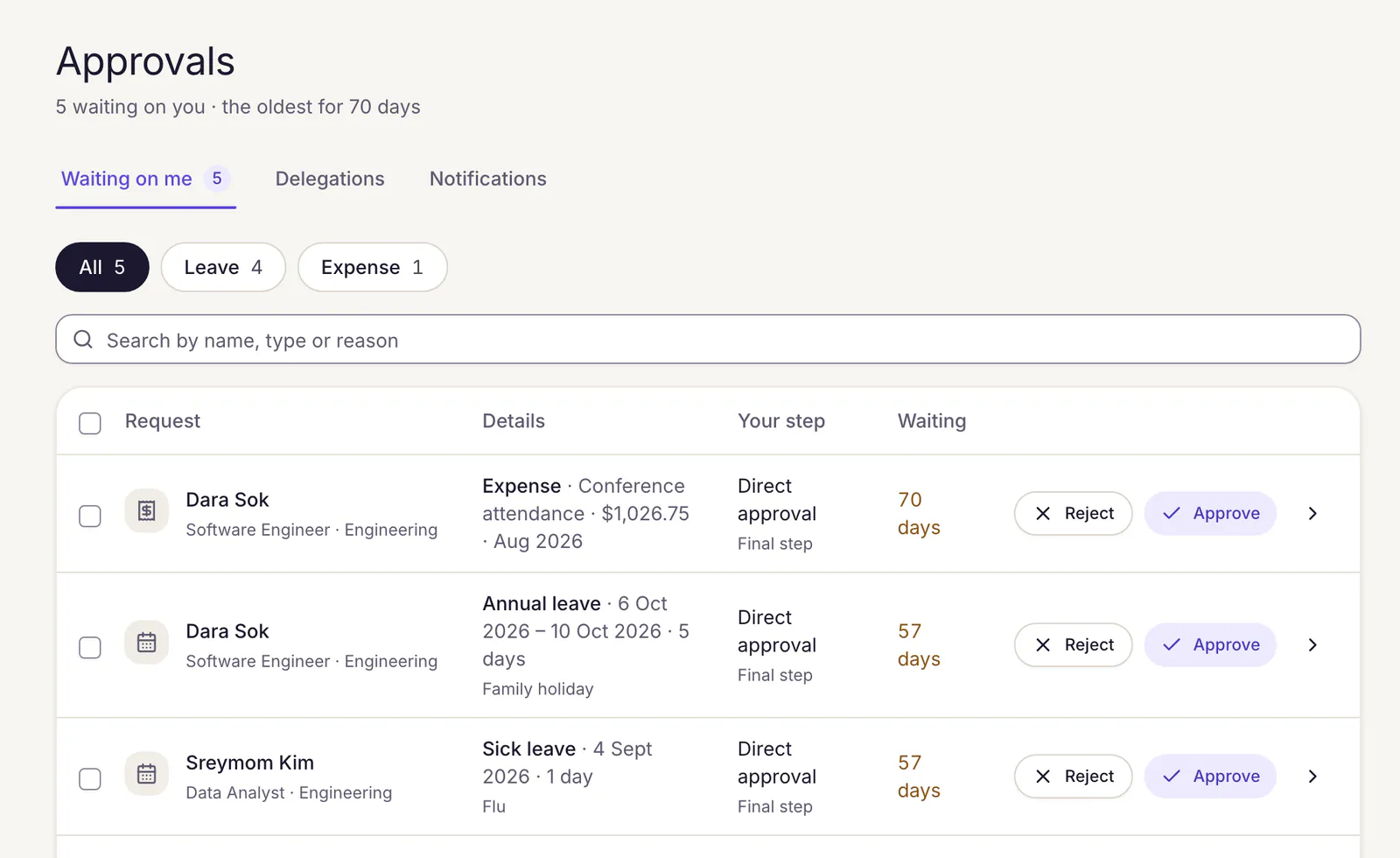The width and height of the screenshot is (1400, 858).
Task: Open the chevron on the Annual leave row
Action: tap(1312, 645)
